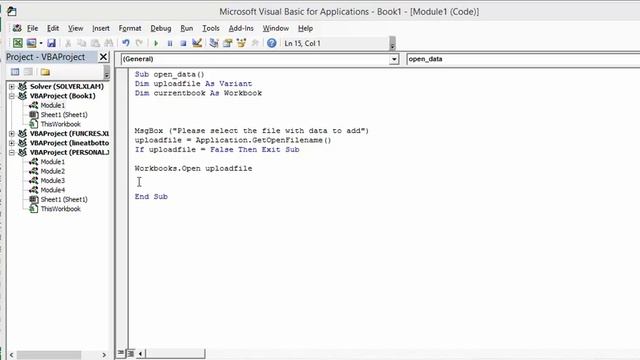The height and width of the screenshot is (360, 640).
Task: Click the Toolbox icon
Action: (255, 43)
